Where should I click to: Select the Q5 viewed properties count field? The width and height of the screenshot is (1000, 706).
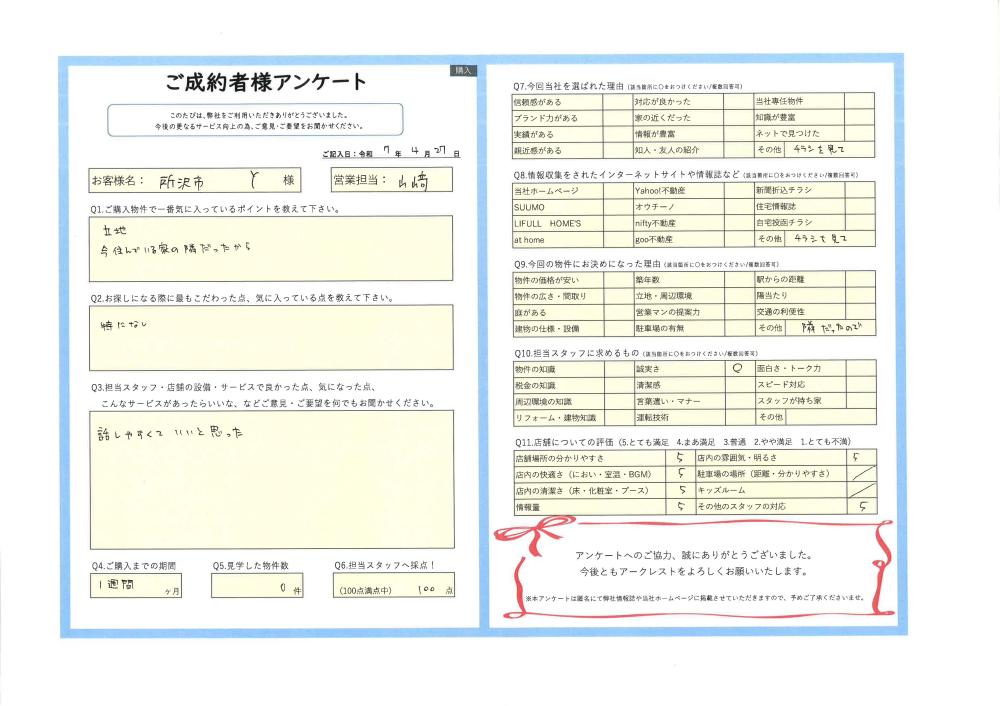pyautogui.click(x=267, y=586)
